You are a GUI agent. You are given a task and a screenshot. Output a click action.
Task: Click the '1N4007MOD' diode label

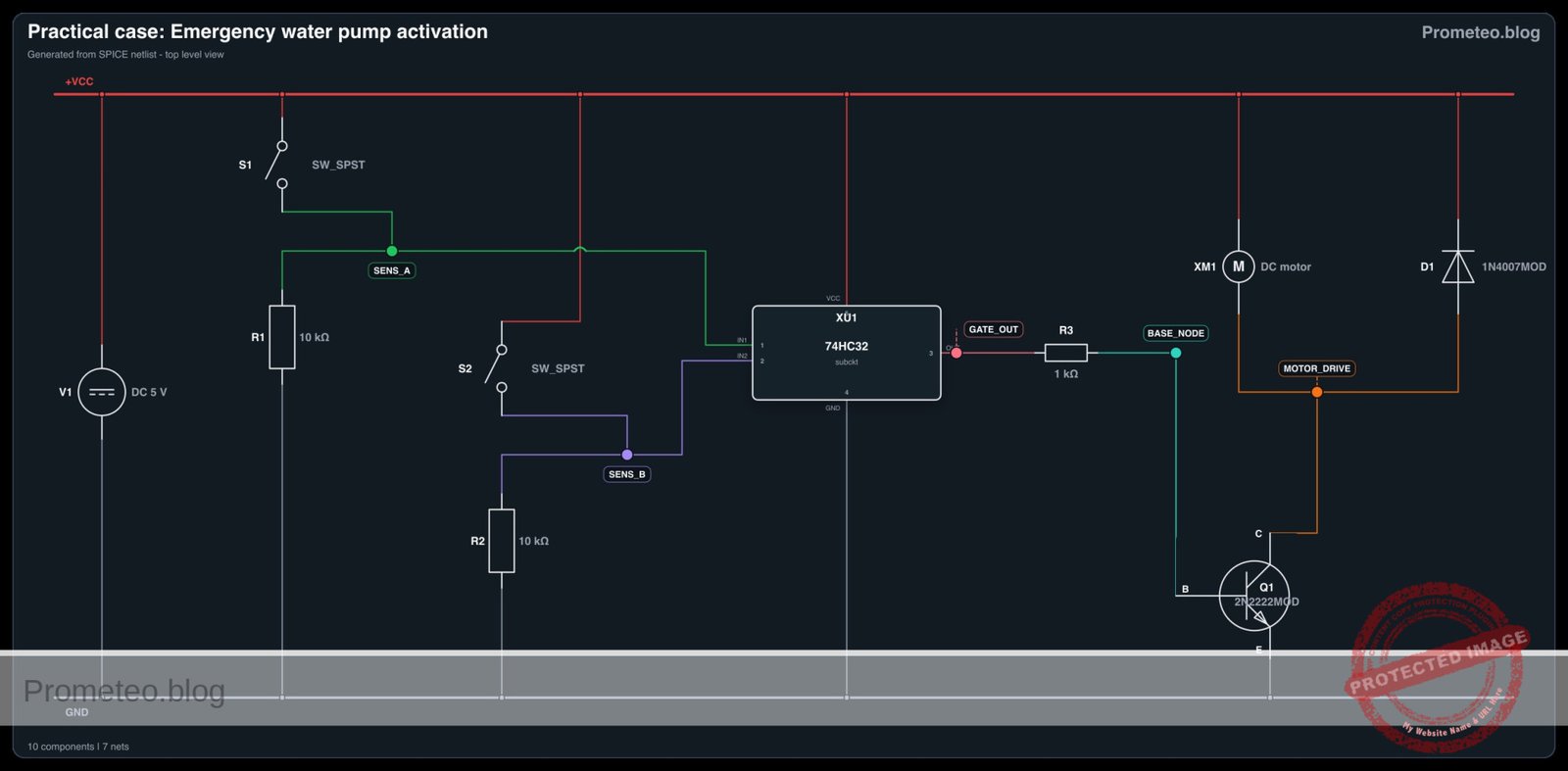(x=1514, y=266)
